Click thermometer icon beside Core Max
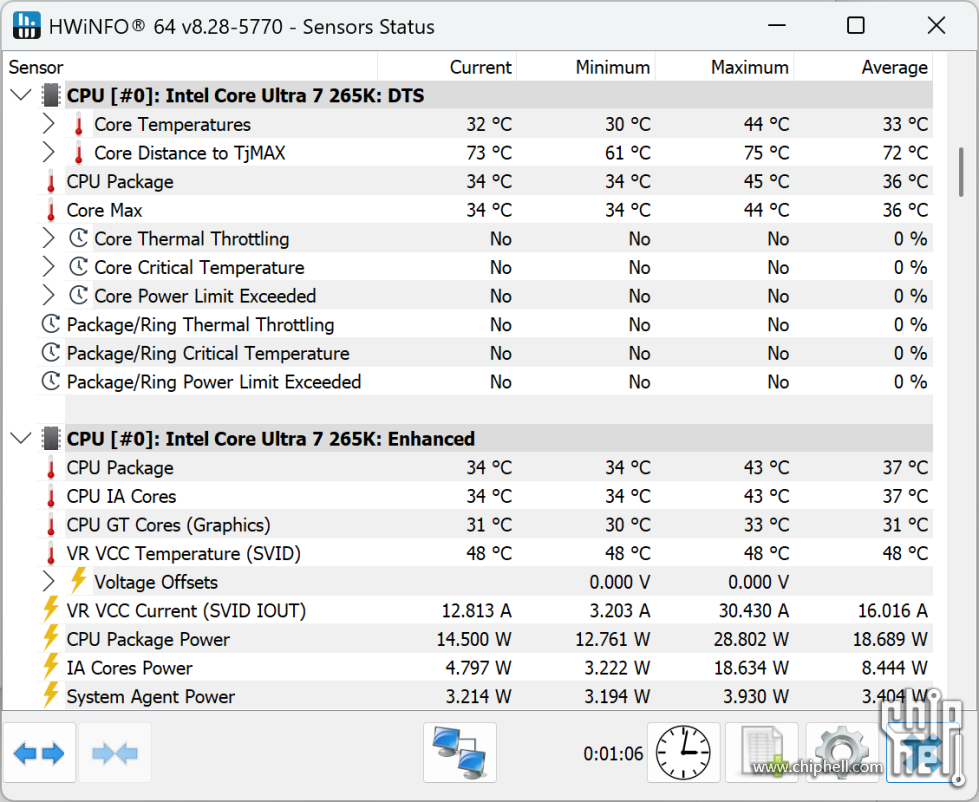Screen dimensions: 979x802 click(x=51, y=210)
